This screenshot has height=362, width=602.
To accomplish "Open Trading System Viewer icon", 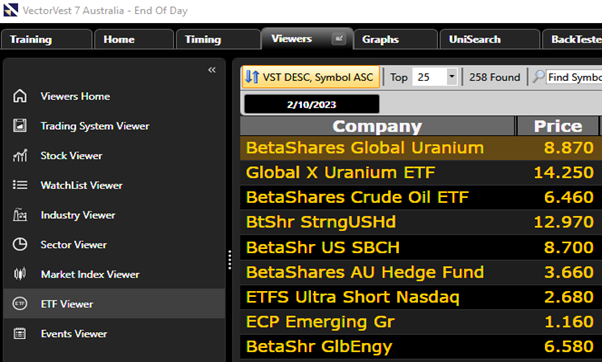I will (x=20, y=126).
